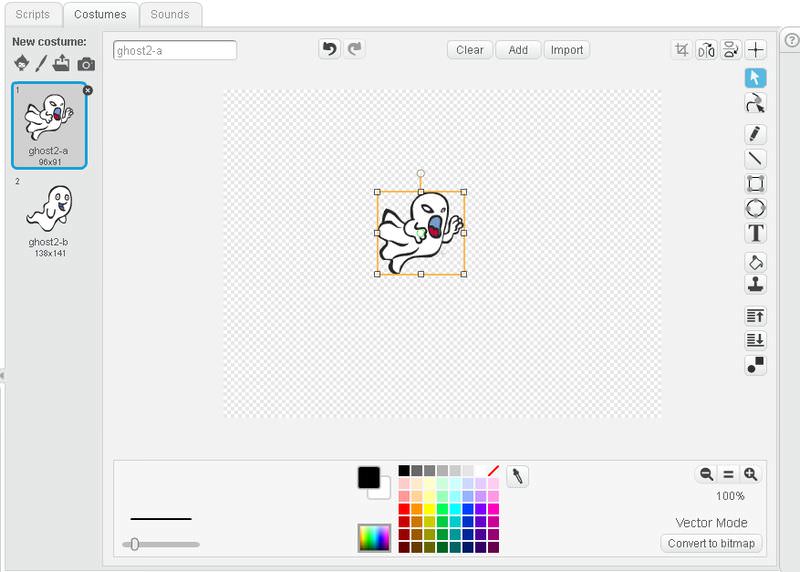Click the costume name field ghost2-a
800x572 pixels.
(175, 51)
